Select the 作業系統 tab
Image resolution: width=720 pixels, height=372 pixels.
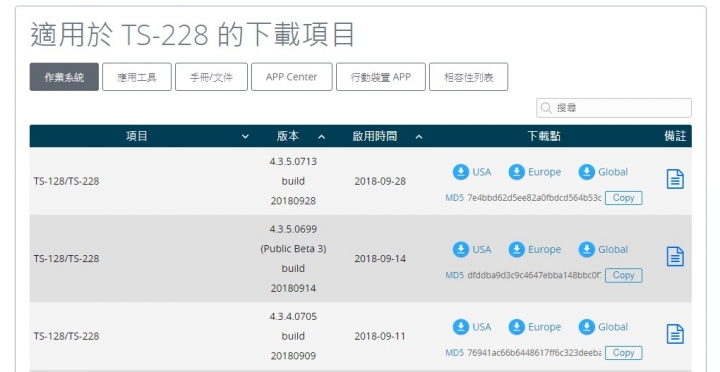pyautogui.click(x=64, y=77)
